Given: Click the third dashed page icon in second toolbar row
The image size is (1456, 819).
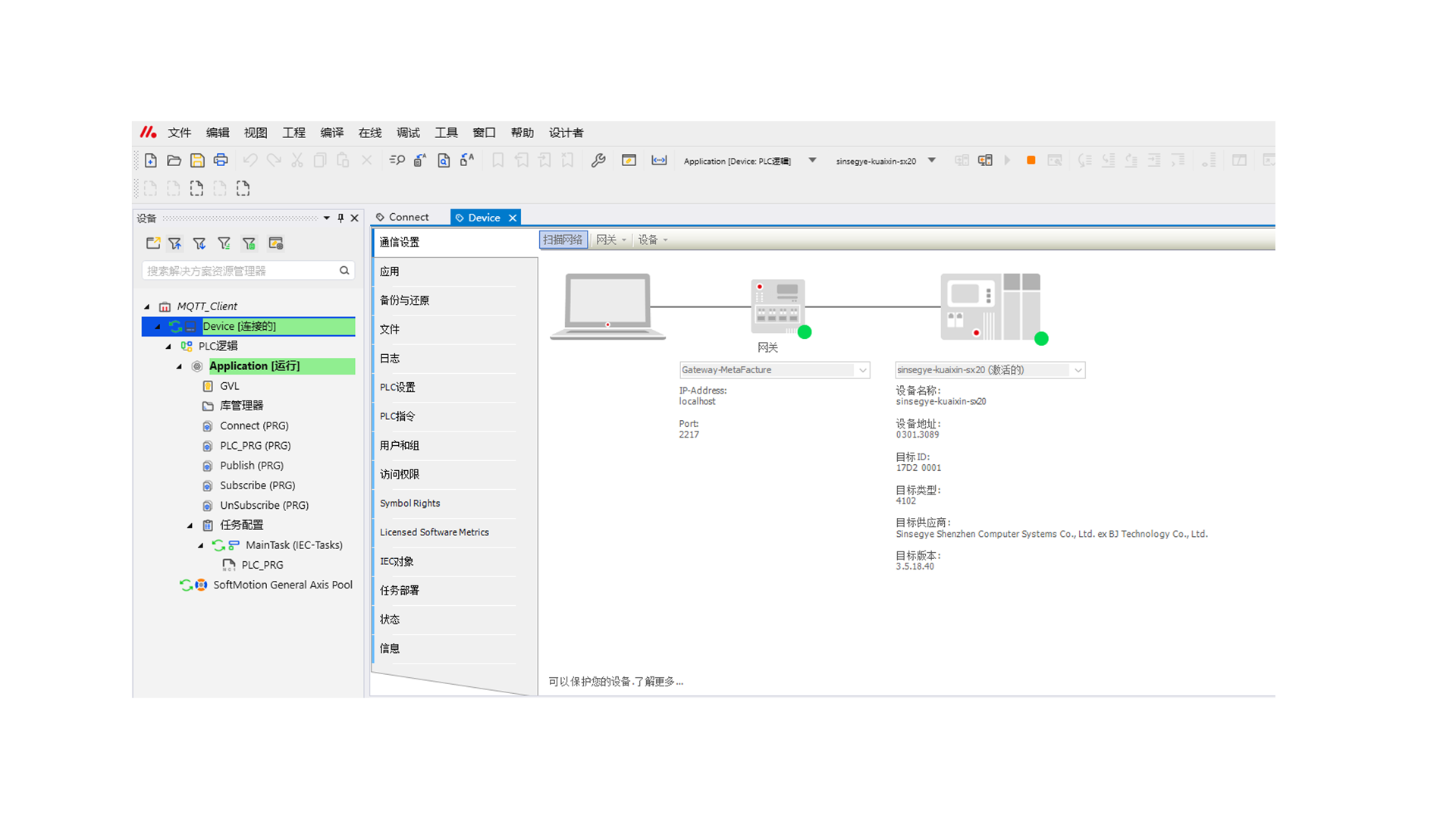Looking at the screenshot, I should pos(196,188).
